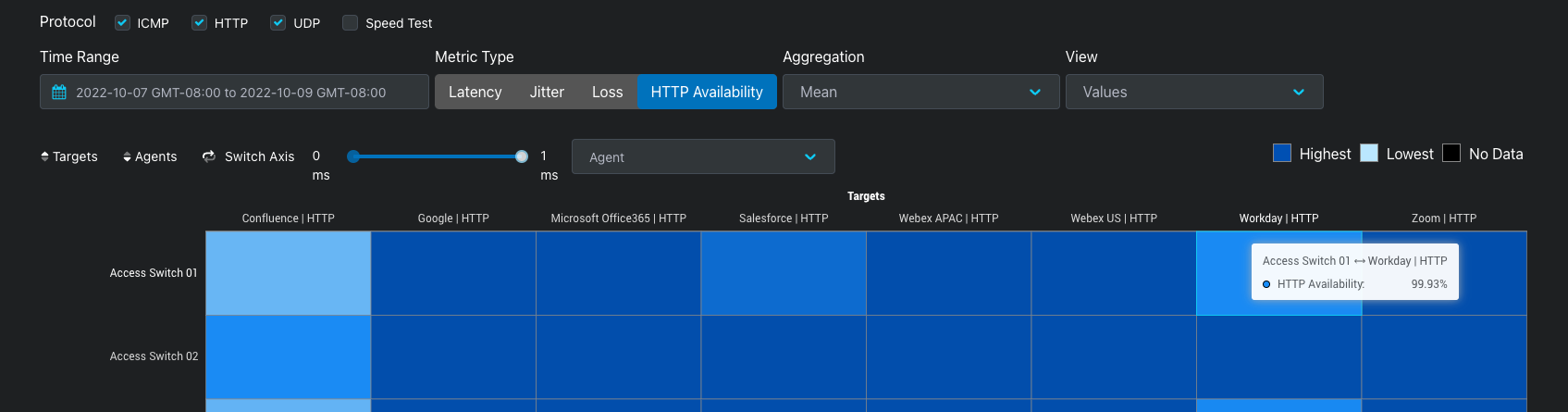This screenshot has width=1568, height=412.
Task: Expand the View Values dropdown
Action: (1194, 92)
